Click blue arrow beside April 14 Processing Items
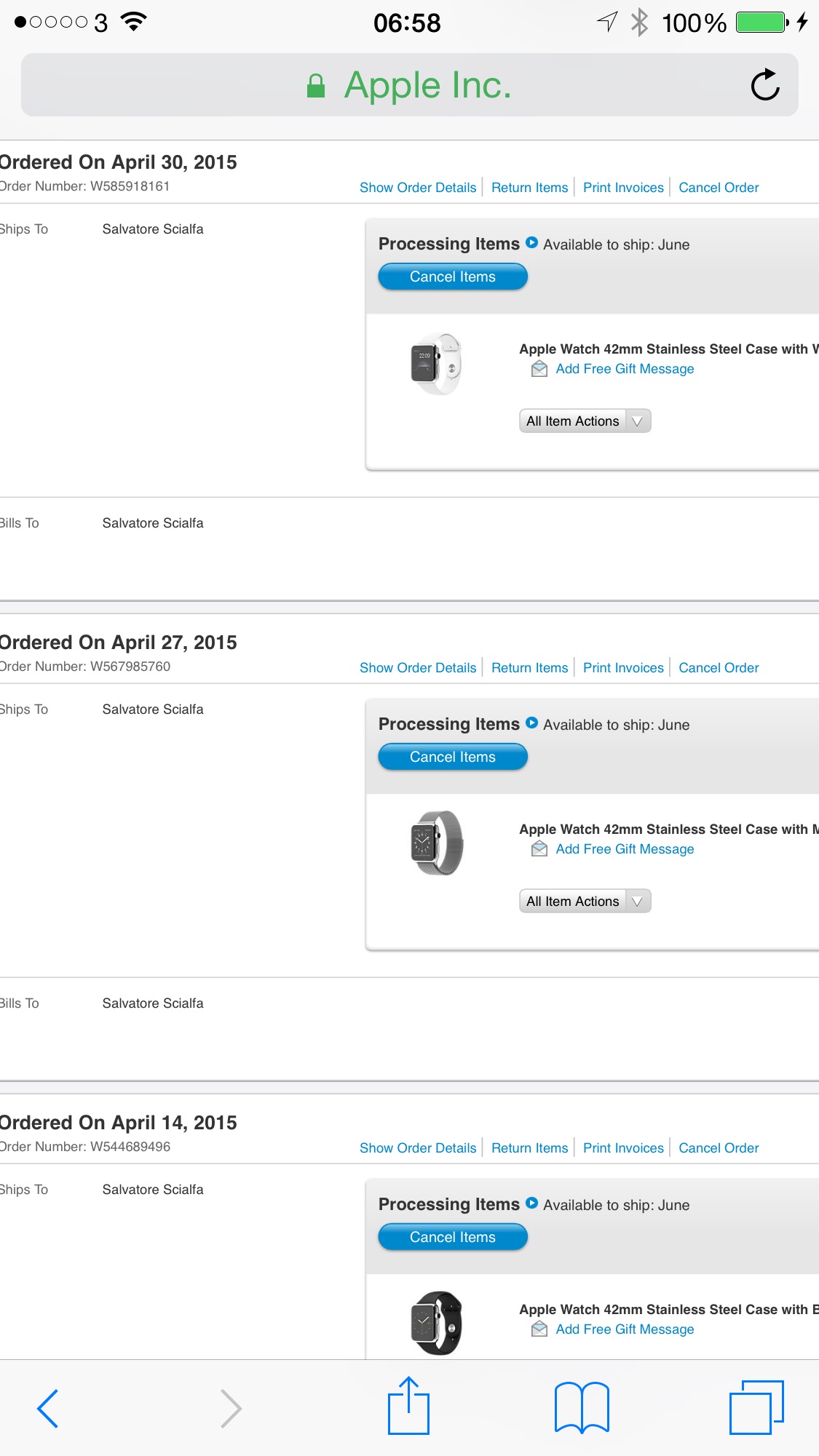 [x=531, y=1204]
